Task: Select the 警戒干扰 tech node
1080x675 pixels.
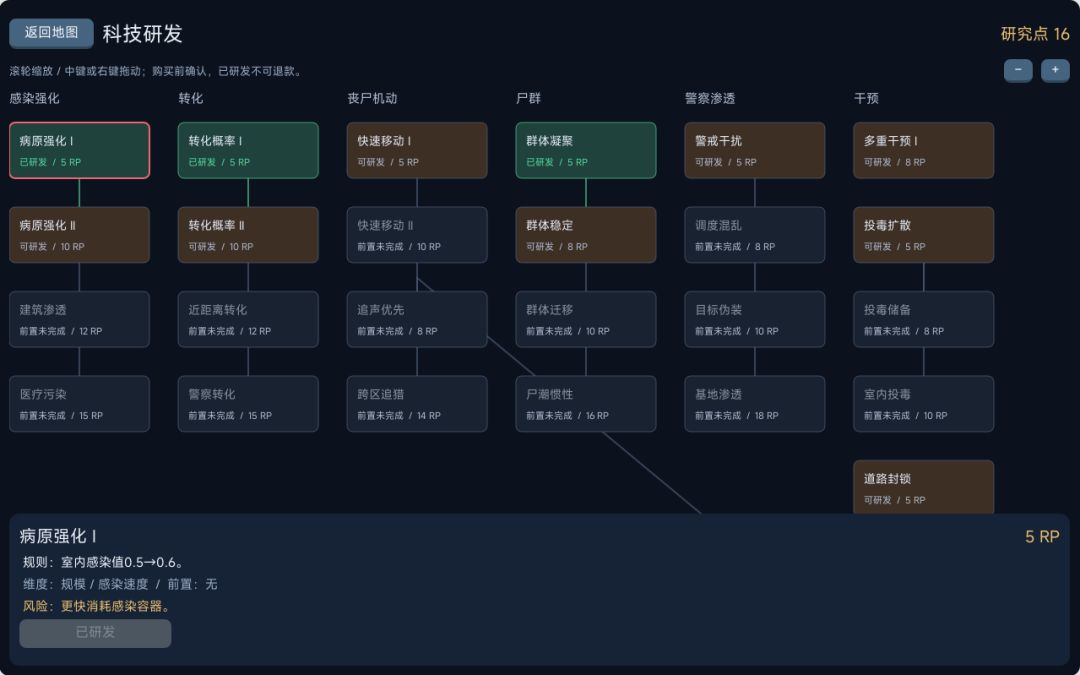Action: (x=754, y=150)
